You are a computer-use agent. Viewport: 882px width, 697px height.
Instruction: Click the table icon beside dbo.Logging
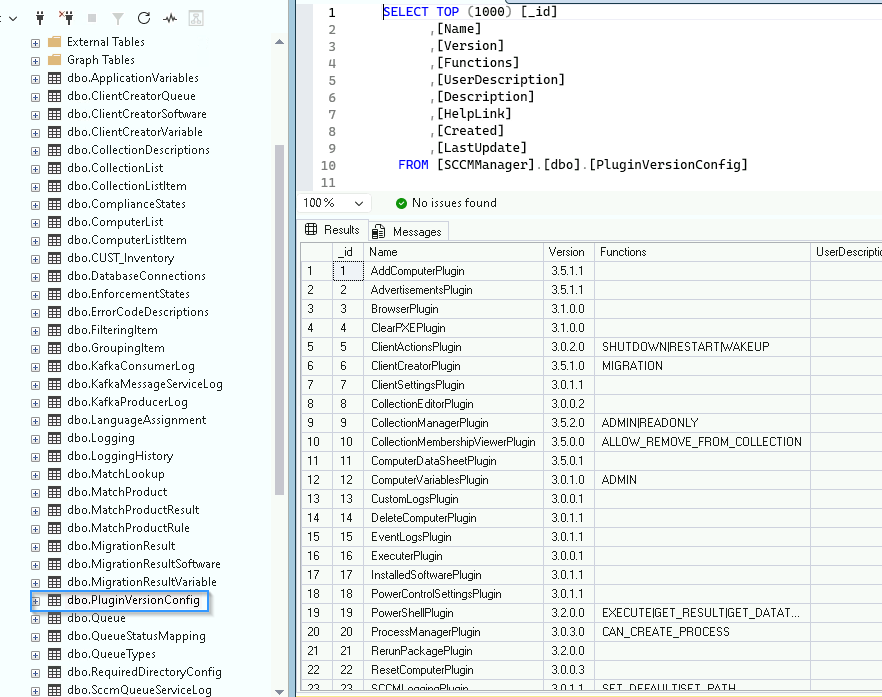[x=54, y=438]
